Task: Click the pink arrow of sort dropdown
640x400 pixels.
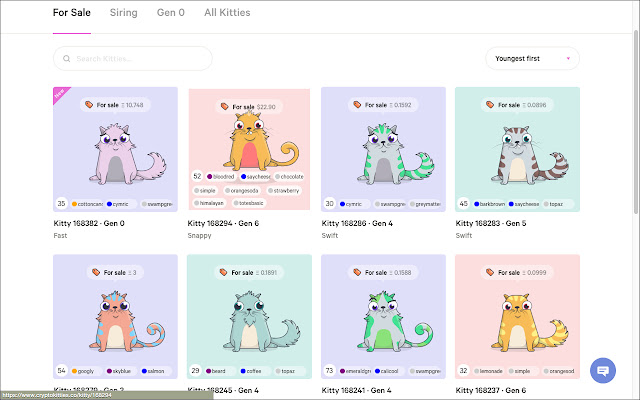Action: tap(568, 58)
